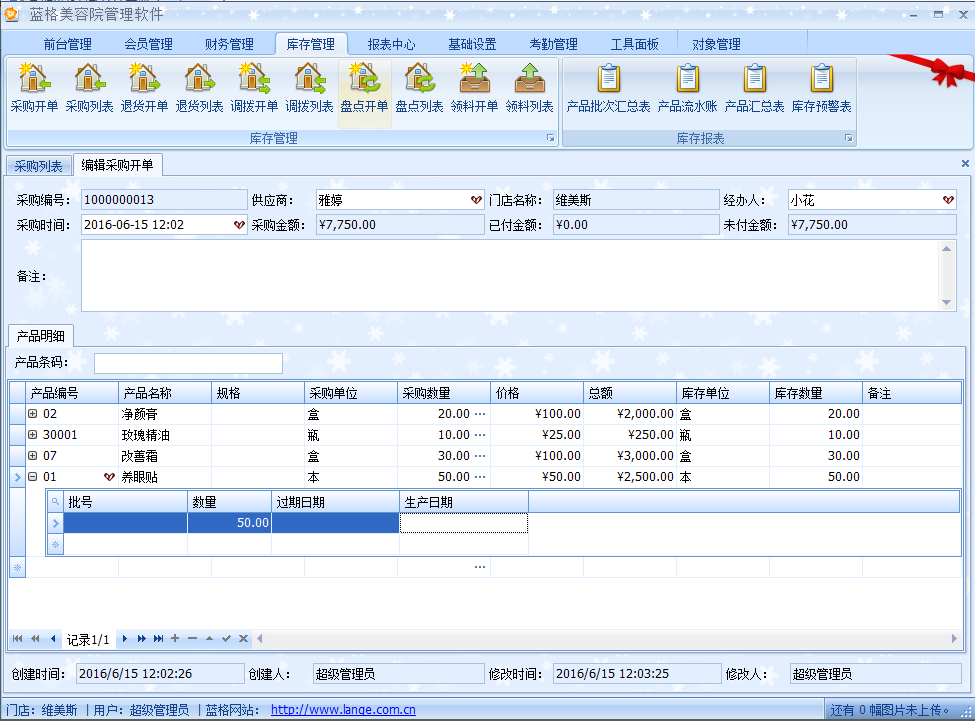Open the 采购时间 date picker dropdown
The image size is (975, 721).
pyautogui.click(x=238, y=225)
